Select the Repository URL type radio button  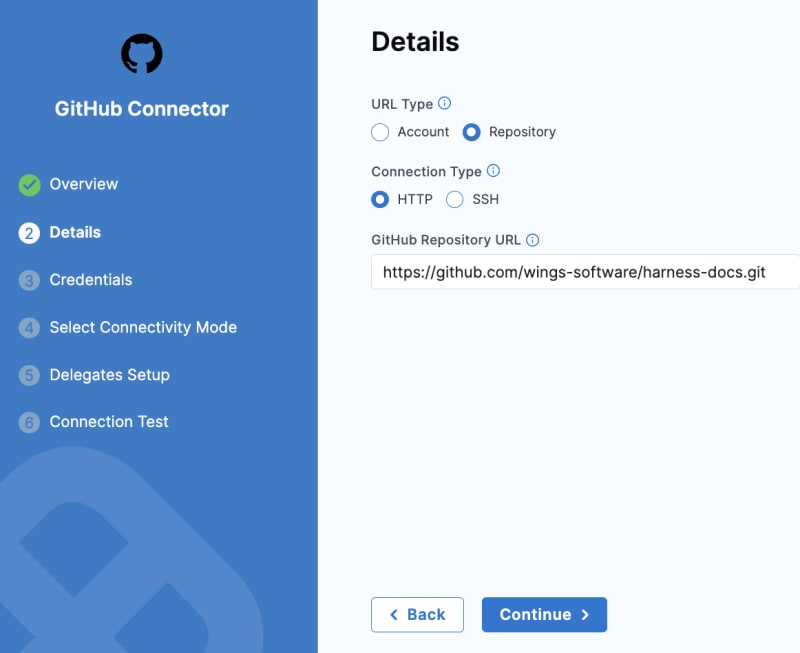coord(471,132)
